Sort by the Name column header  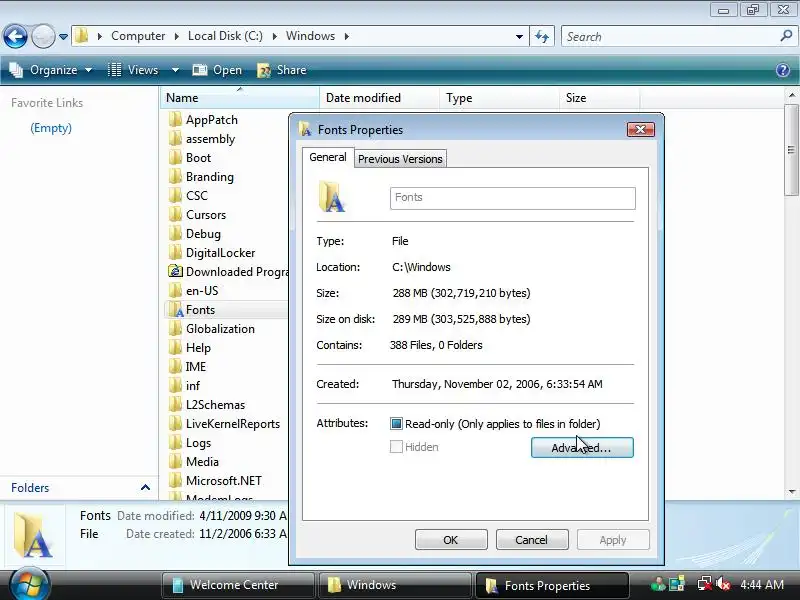tap(240, 98)
